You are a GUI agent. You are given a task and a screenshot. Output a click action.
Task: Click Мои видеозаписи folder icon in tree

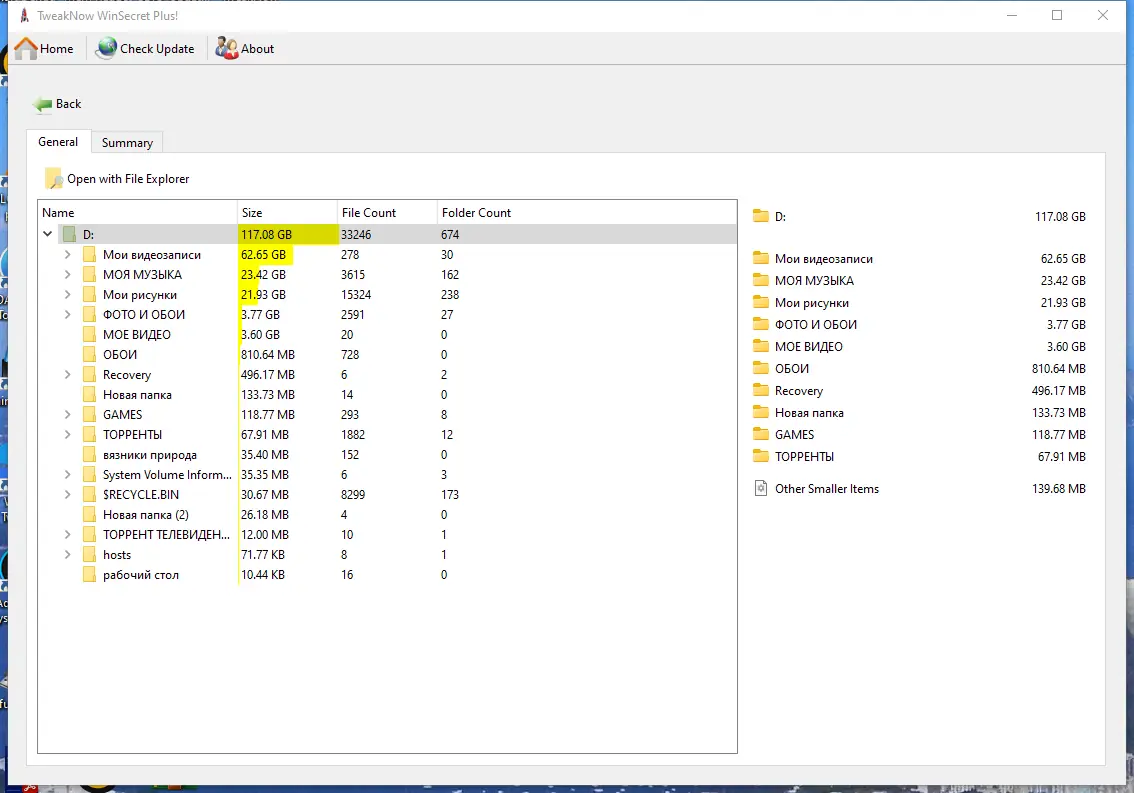click(x=89, y=255)
